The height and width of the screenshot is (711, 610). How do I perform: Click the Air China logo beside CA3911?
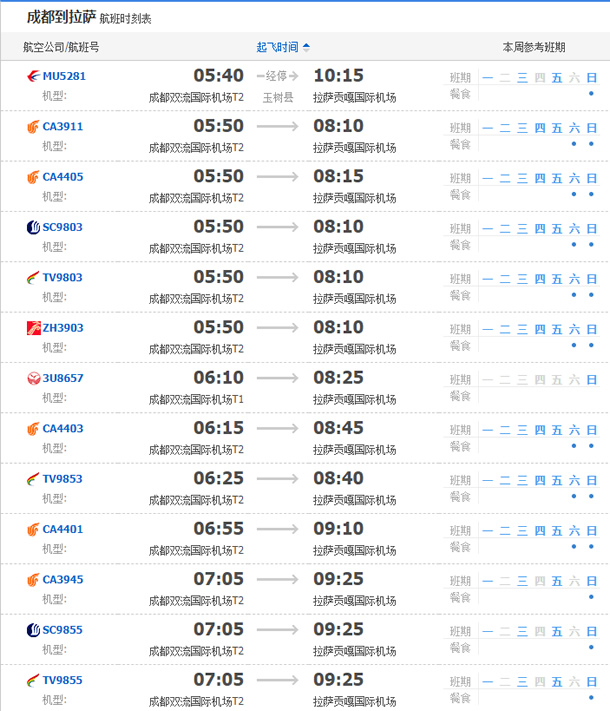click(x=34, y=127)
